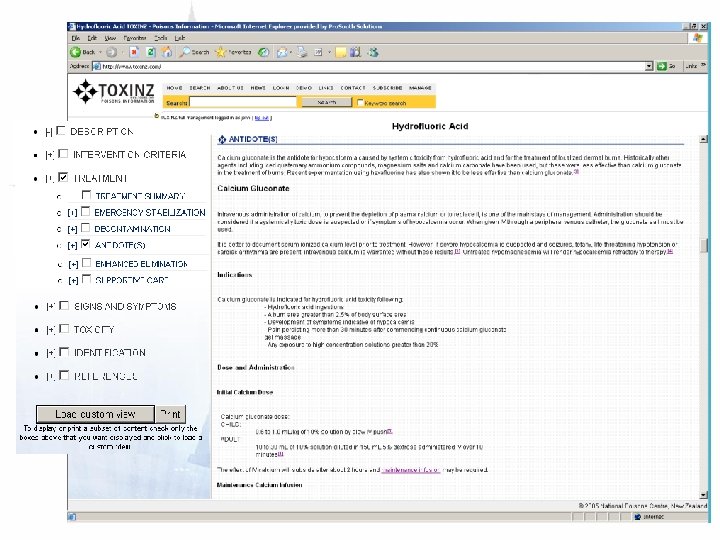720x540 pixels.
Task: Open the Edit menu
Action: click(92, 39)
